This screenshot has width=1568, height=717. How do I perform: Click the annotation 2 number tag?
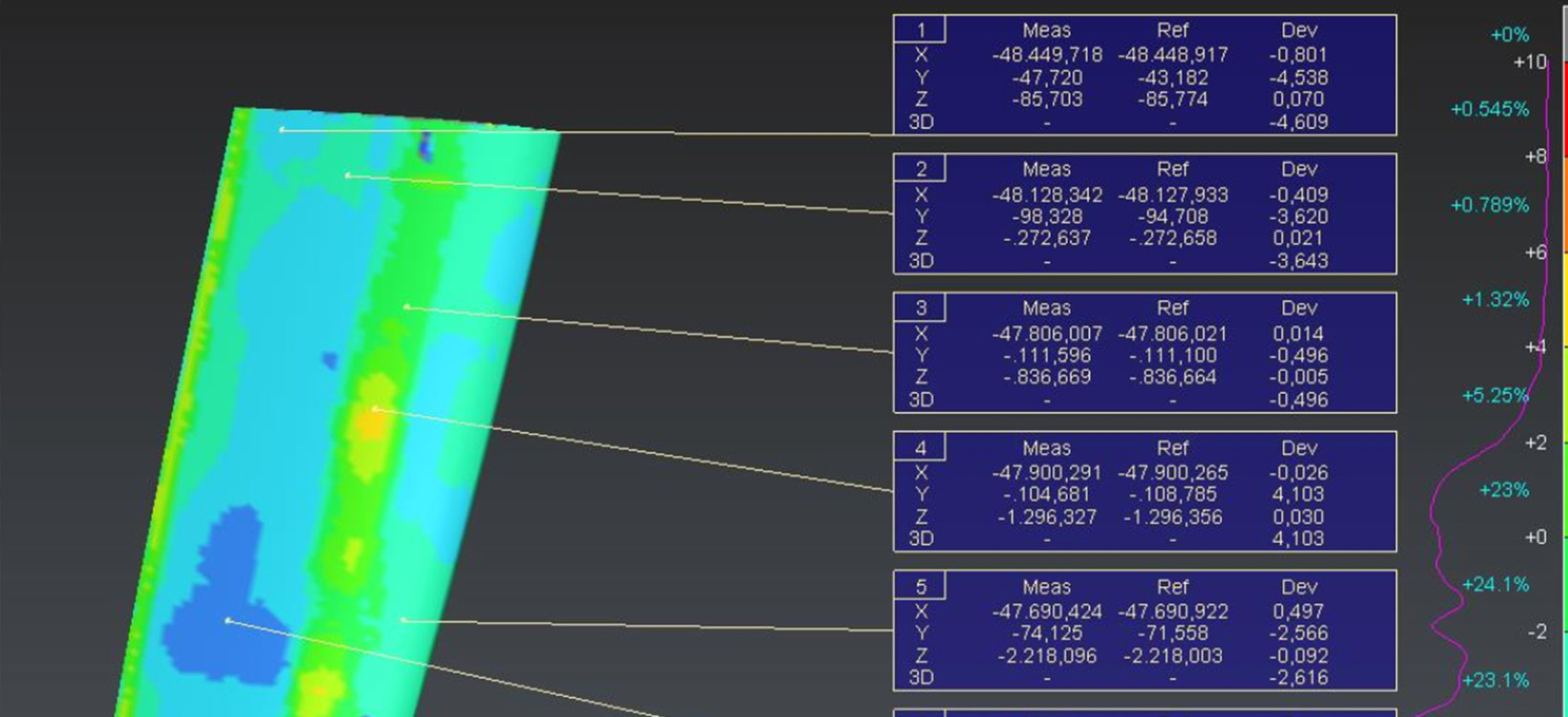pos(920,169)
